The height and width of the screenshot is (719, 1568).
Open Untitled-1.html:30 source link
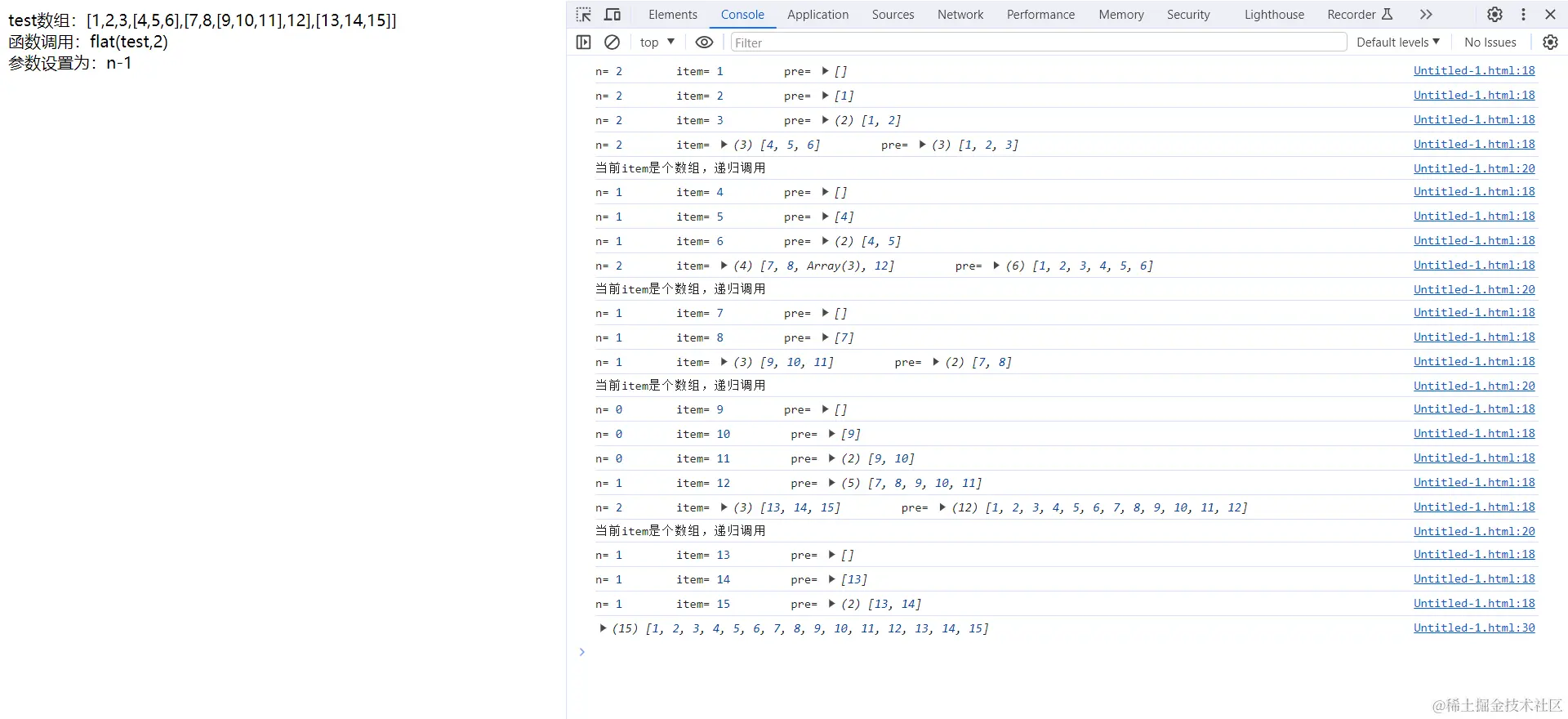[1474, 628]
